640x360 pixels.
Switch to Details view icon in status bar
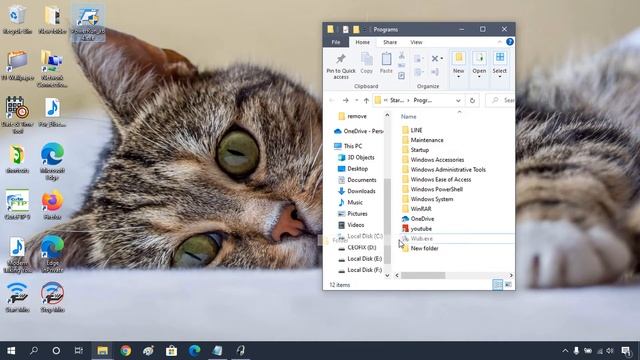coord(498,284)
